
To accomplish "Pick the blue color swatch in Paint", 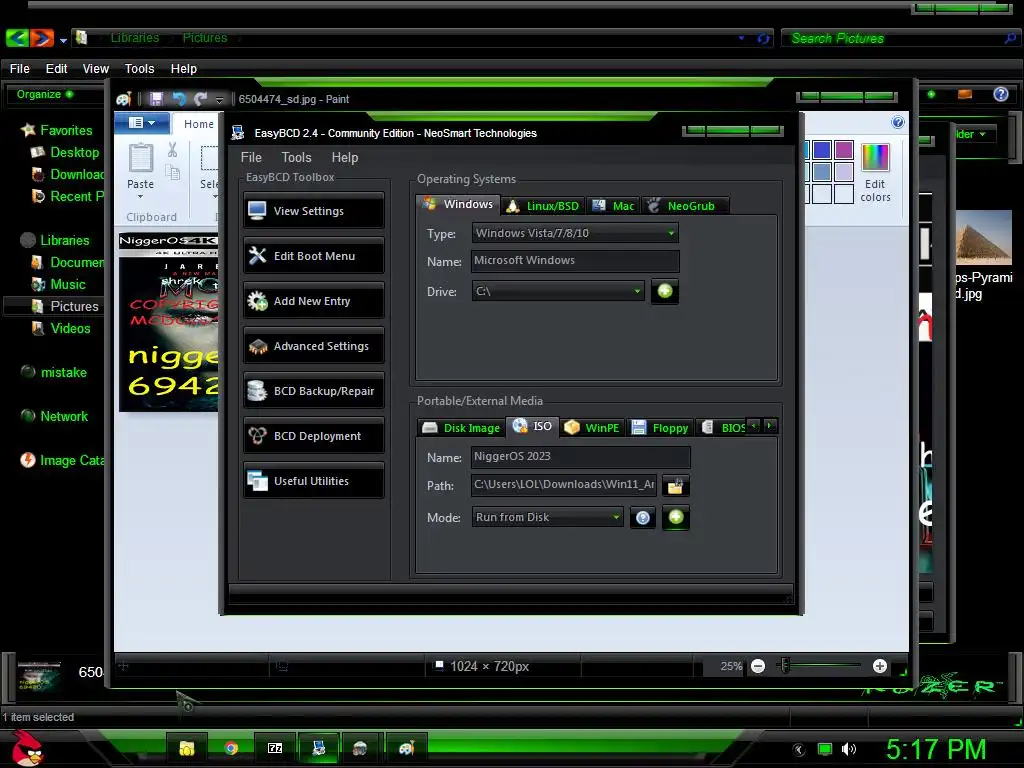I will tap(822, 150).
